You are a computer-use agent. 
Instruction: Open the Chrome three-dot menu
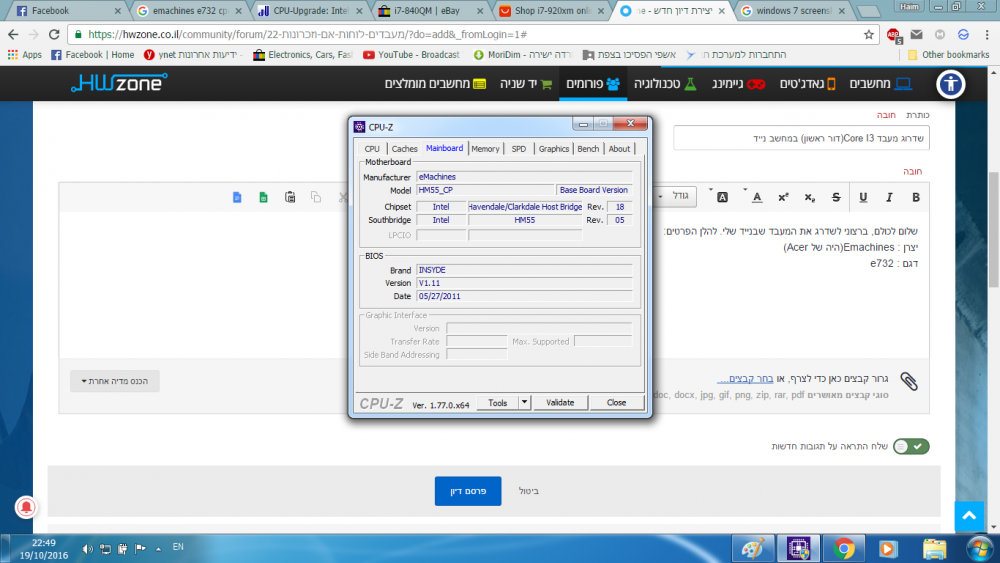pyautogui.click(x=987, y=34)
